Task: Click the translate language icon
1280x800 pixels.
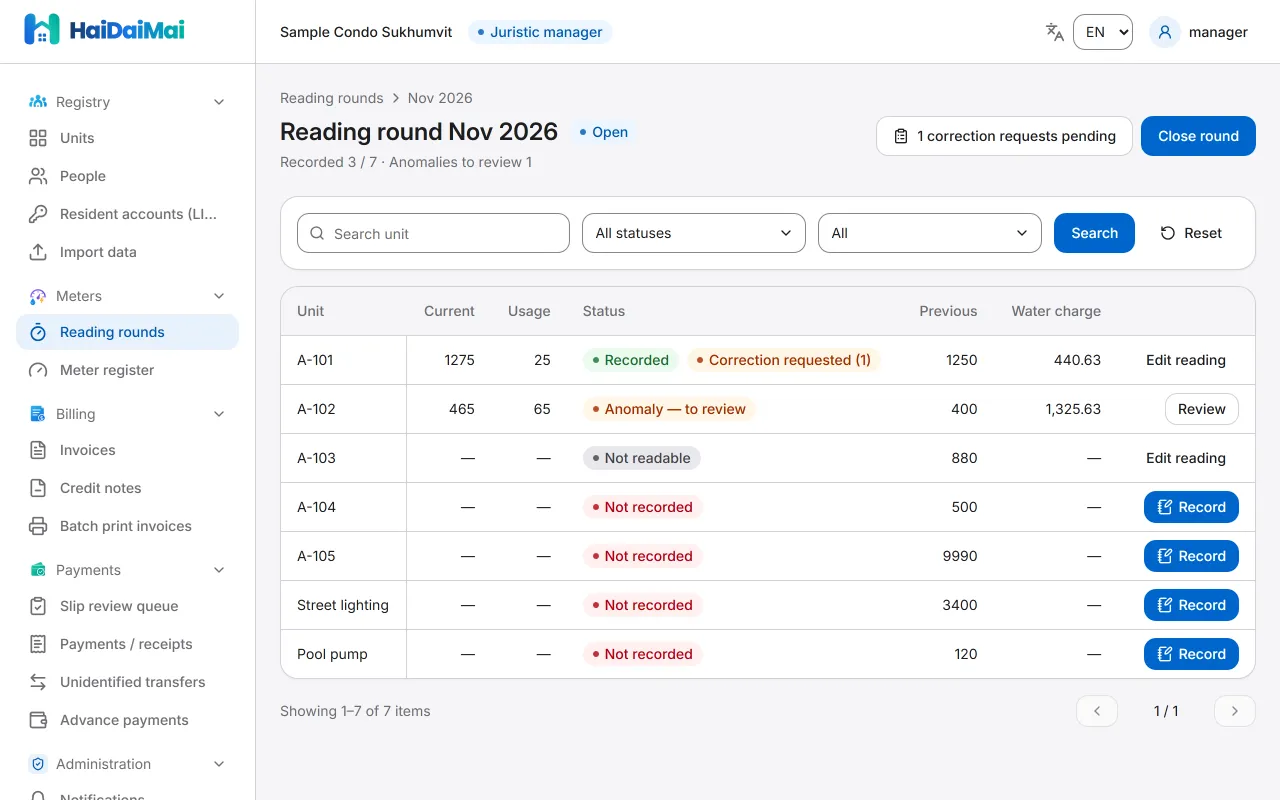Action: [x=1054, y=32]
